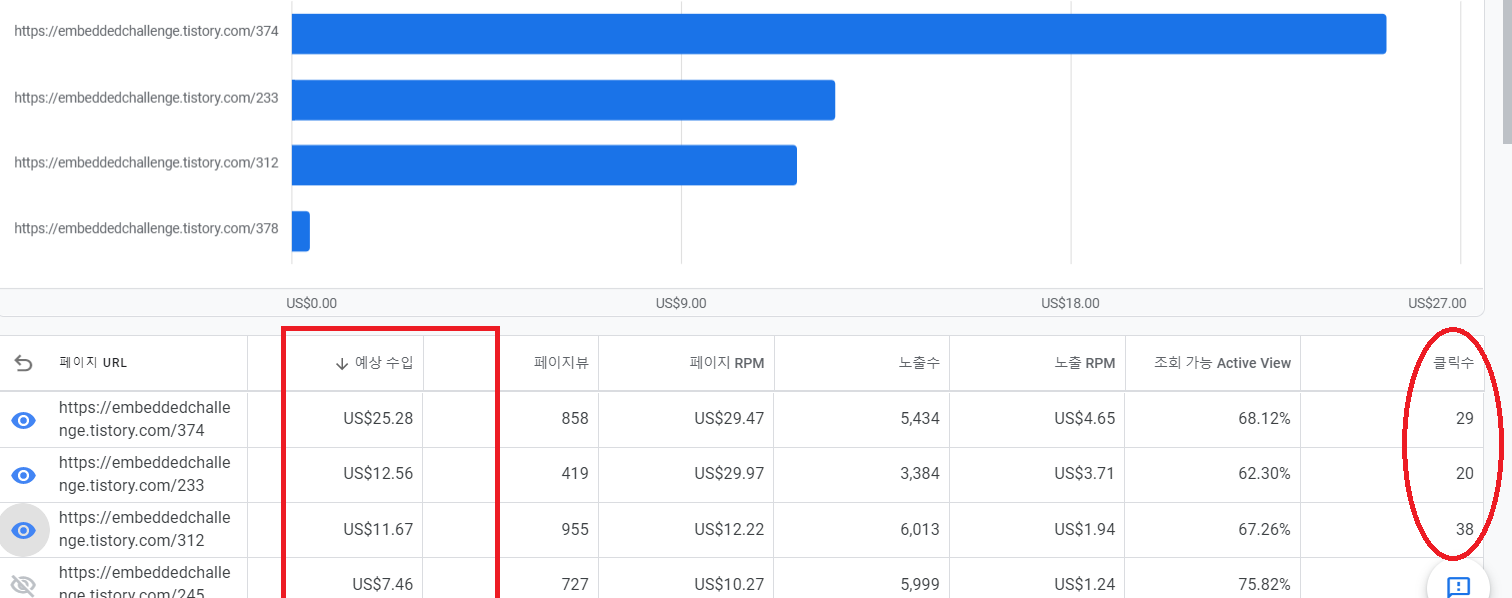The height and width of the screenshot is (598, 1512).
Task: Click the US$9.00 chart axis label
Action: pyautogui.click(x=681, y=303)
